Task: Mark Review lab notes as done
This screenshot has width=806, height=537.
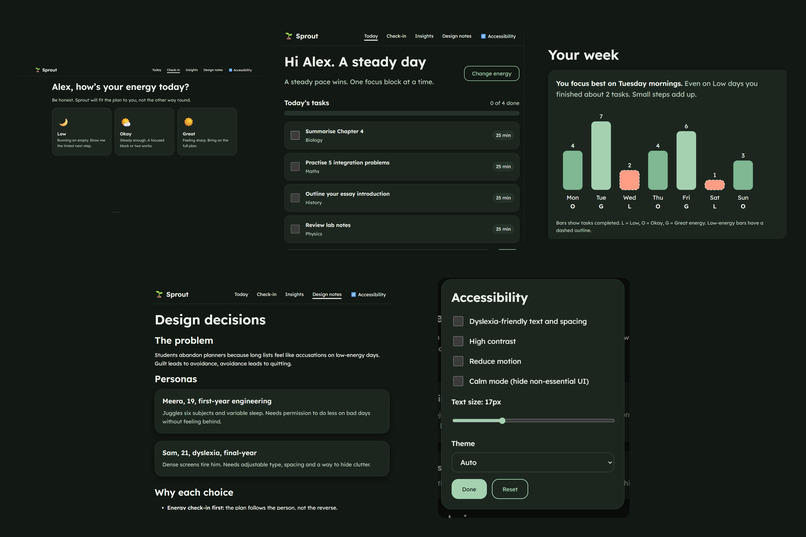Action: [295, 229]
